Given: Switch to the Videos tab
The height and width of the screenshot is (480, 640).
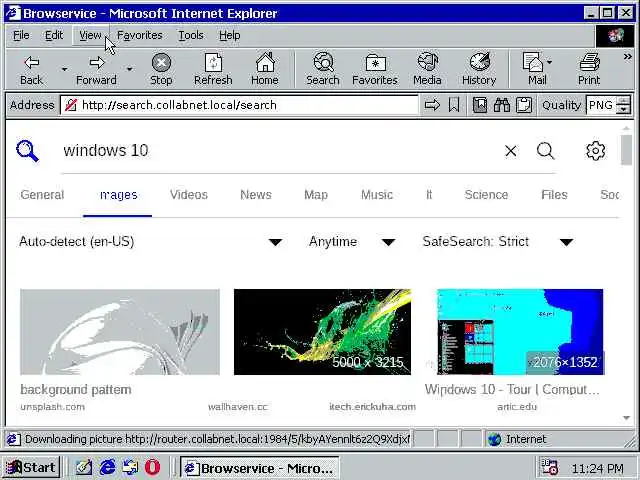Looking at the screenshot, I should click(189, 195).
